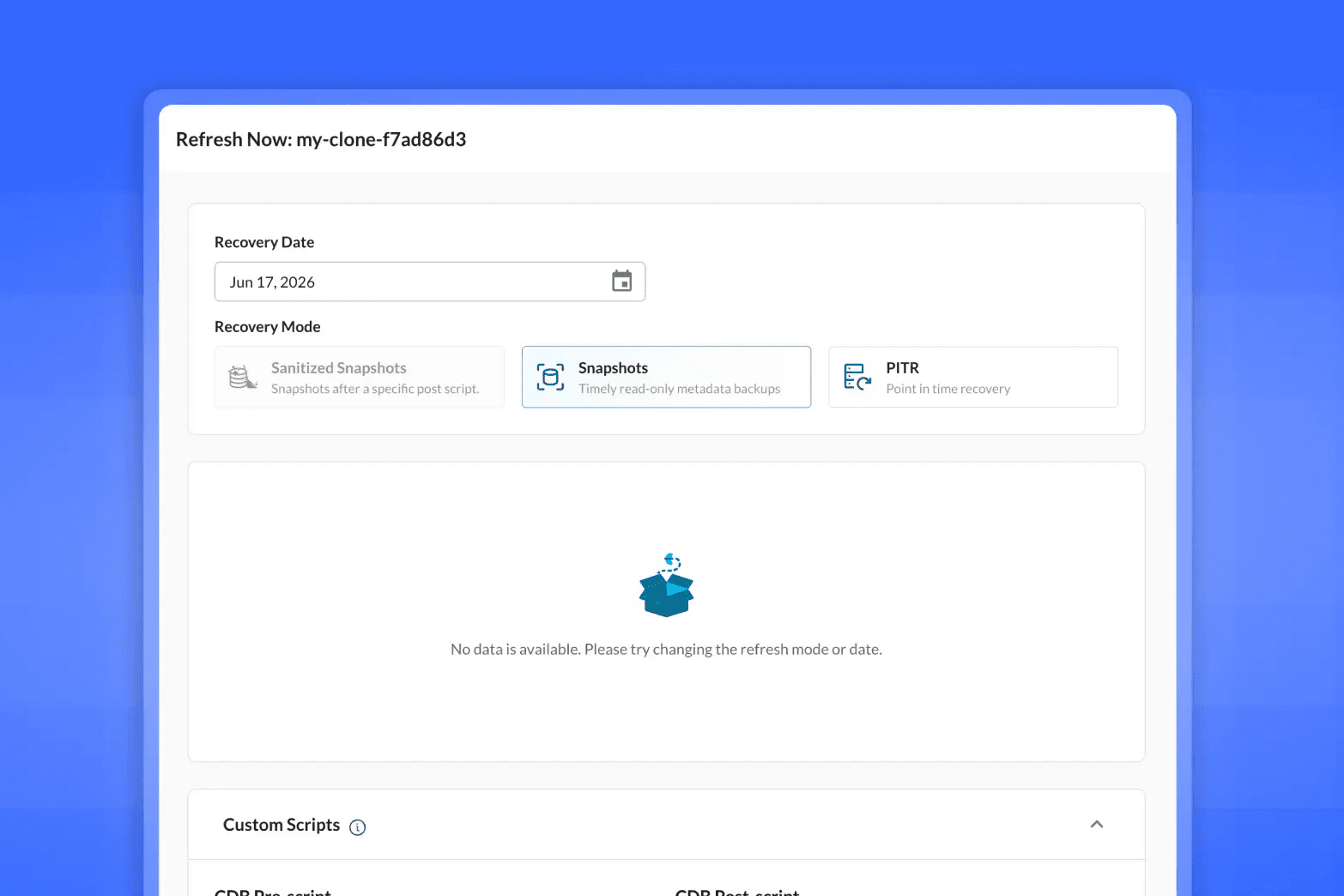Click the 'Refresh Now: my-clone-f7ad86d3' title
The width and height of the screenshot is (1344, 896).
[321, 139]
